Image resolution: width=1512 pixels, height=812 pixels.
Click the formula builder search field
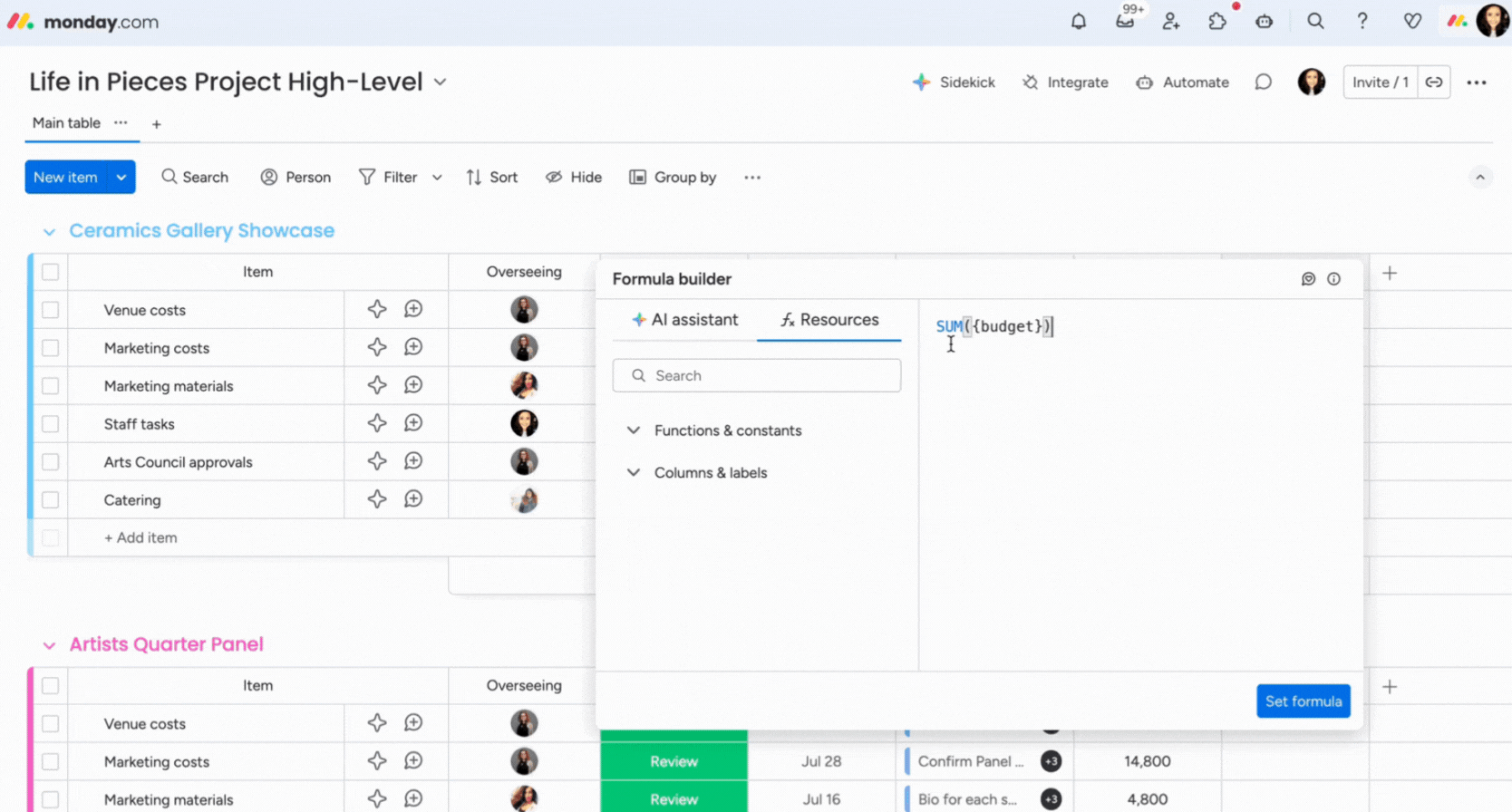757,376
